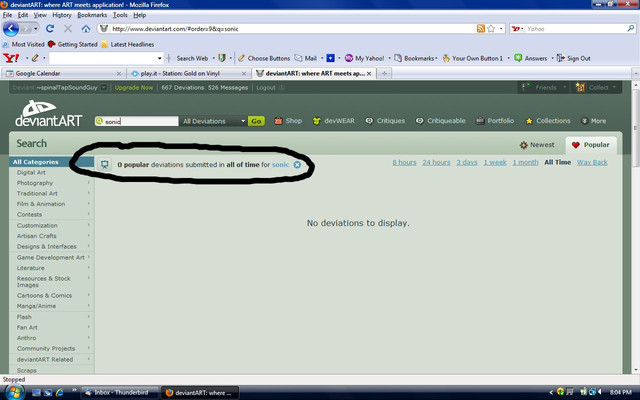Switch to Inbox - Thunderbird taskbar button
Image resolution: width=640 pixels, height=400 pixels.
click(120, 393)
